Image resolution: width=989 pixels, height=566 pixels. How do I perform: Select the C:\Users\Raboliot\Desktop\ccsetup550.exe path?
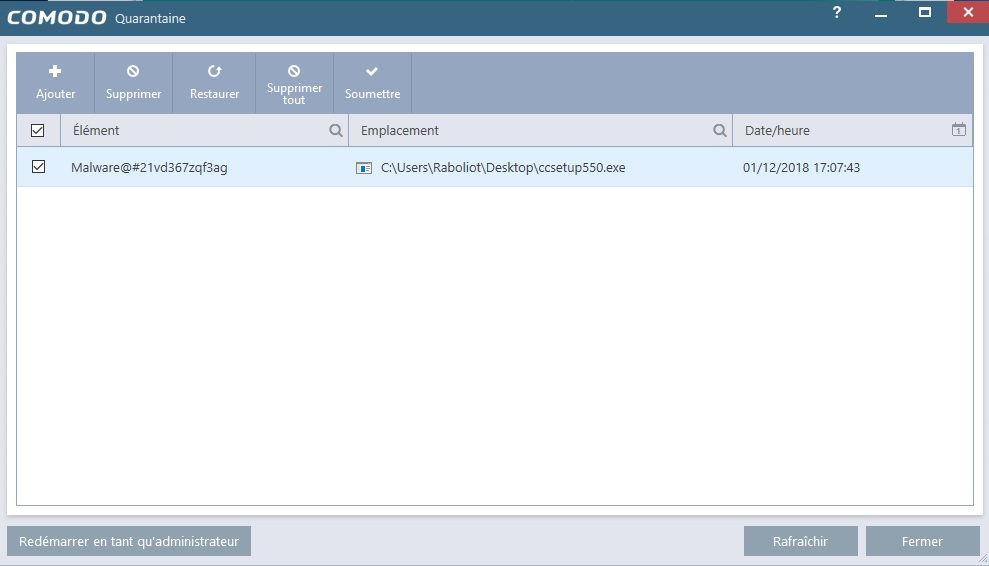[503, 167]
